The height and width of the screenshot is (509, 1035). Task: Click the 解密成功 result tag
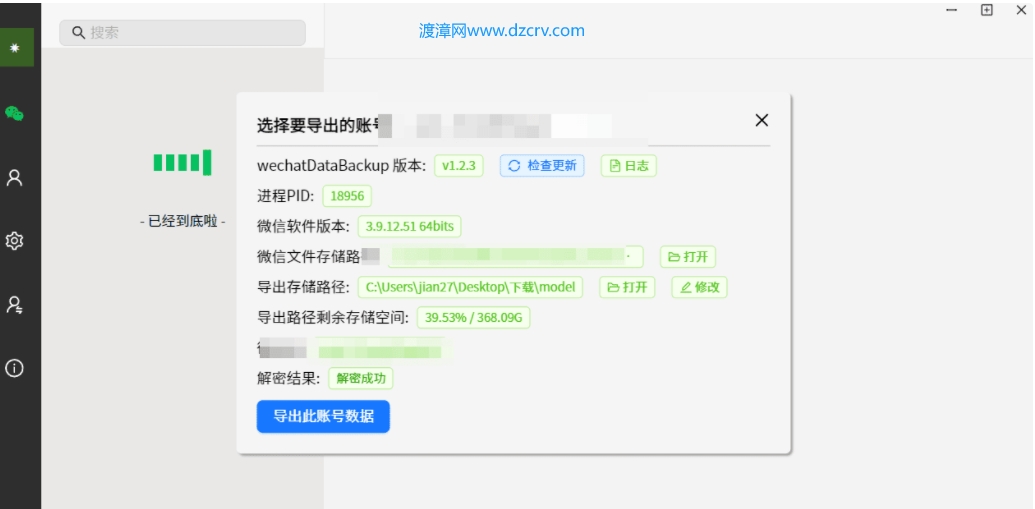[x=360, y=378]
